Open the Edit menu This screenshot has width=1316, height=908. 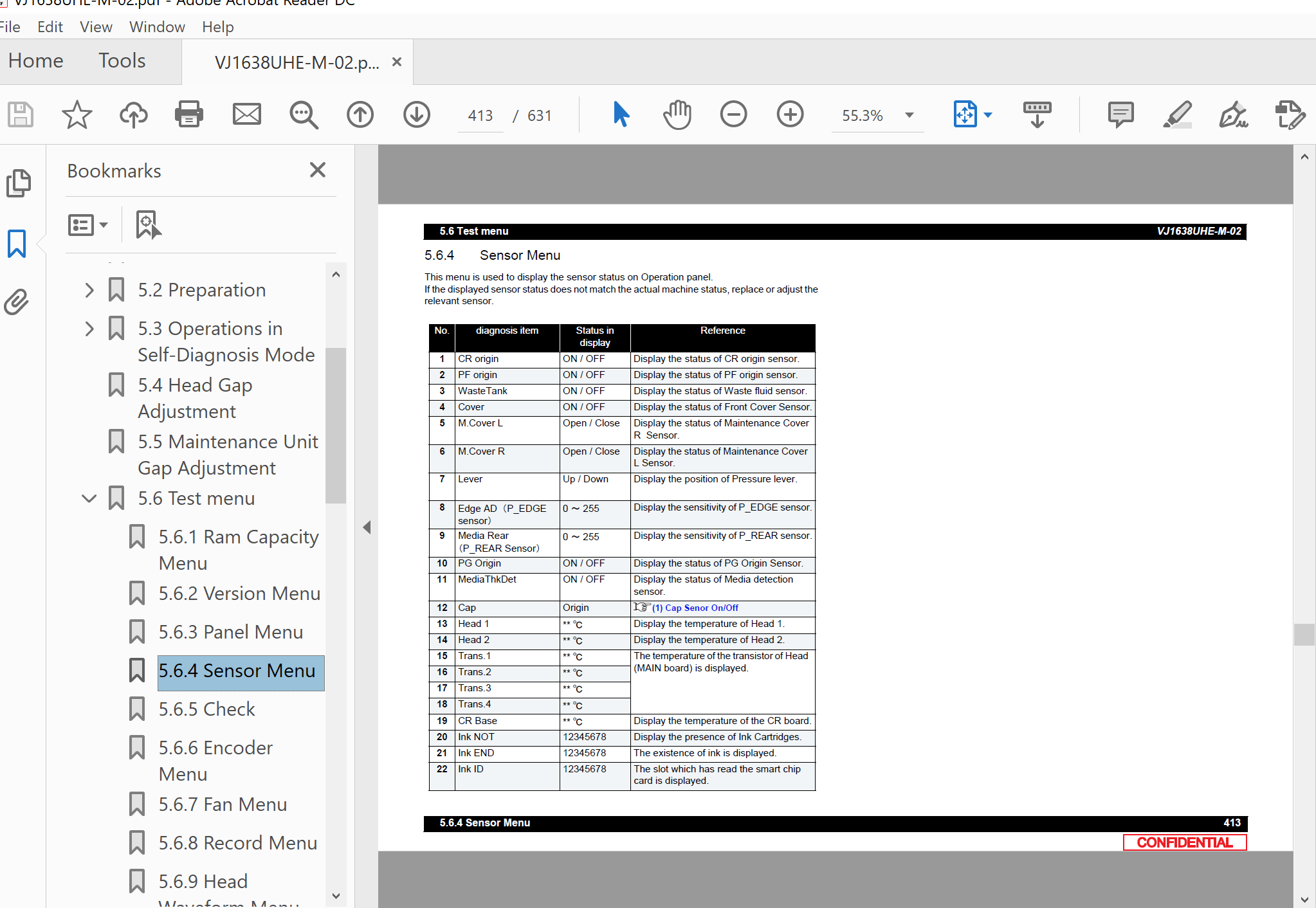(50, 27)
